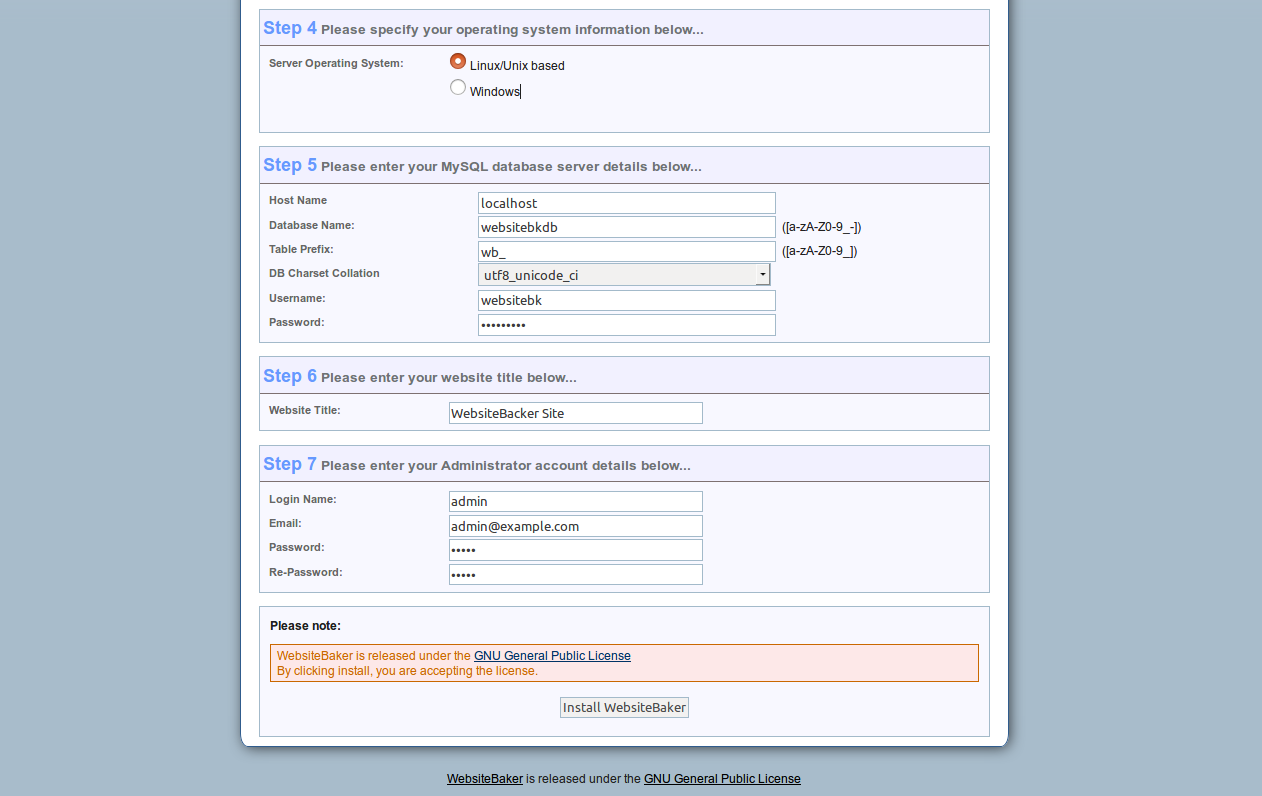
Task: Open DB Charset Collation dropdown
Action: click(624, 275)
